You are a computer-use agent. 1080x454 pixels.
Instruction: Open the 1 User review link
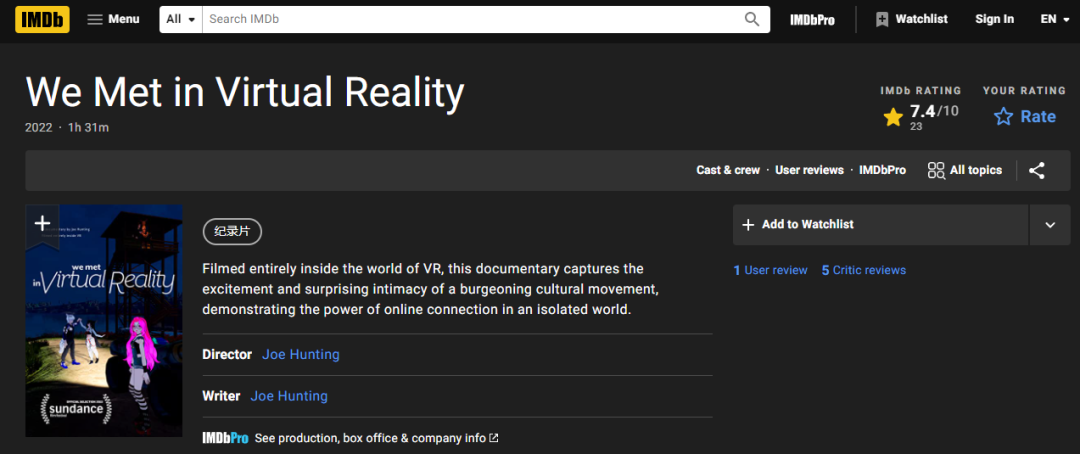point(770,270)
